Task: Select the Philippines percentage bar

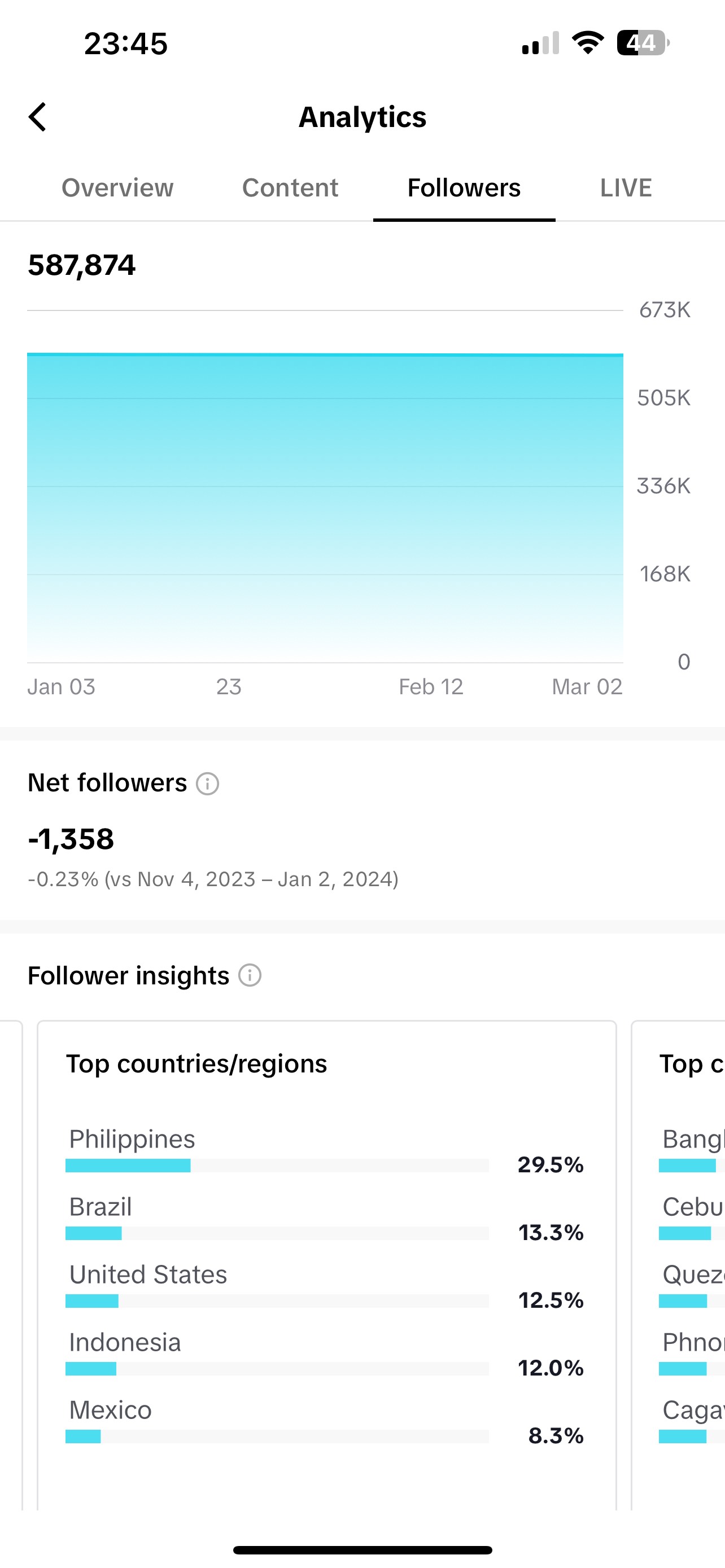Action: pos(277,1166)
